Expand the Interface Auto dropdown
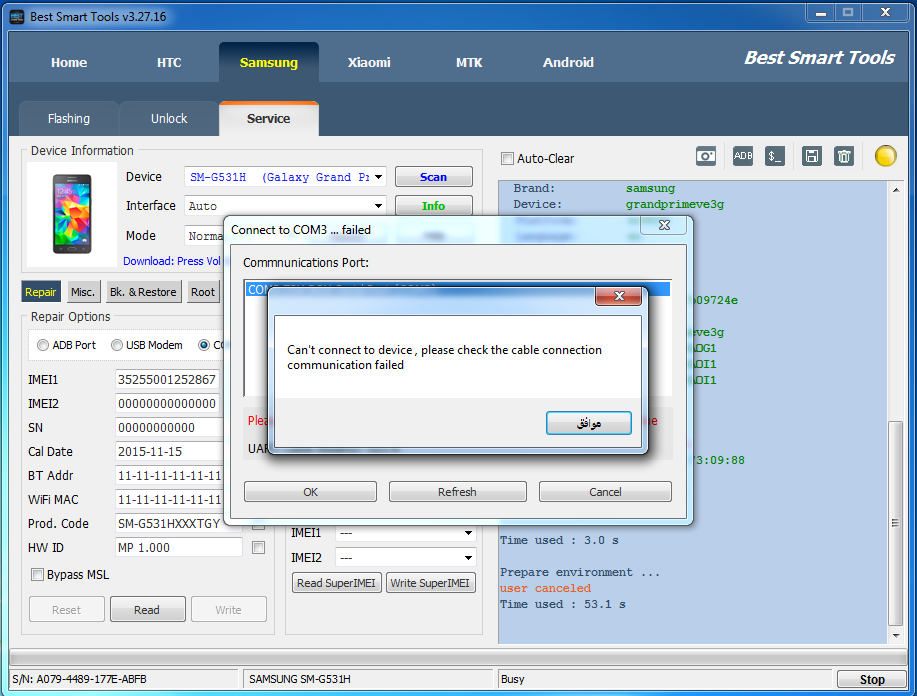Image resolution: width=917 pixels, height=696 pixels. (378, 206)
